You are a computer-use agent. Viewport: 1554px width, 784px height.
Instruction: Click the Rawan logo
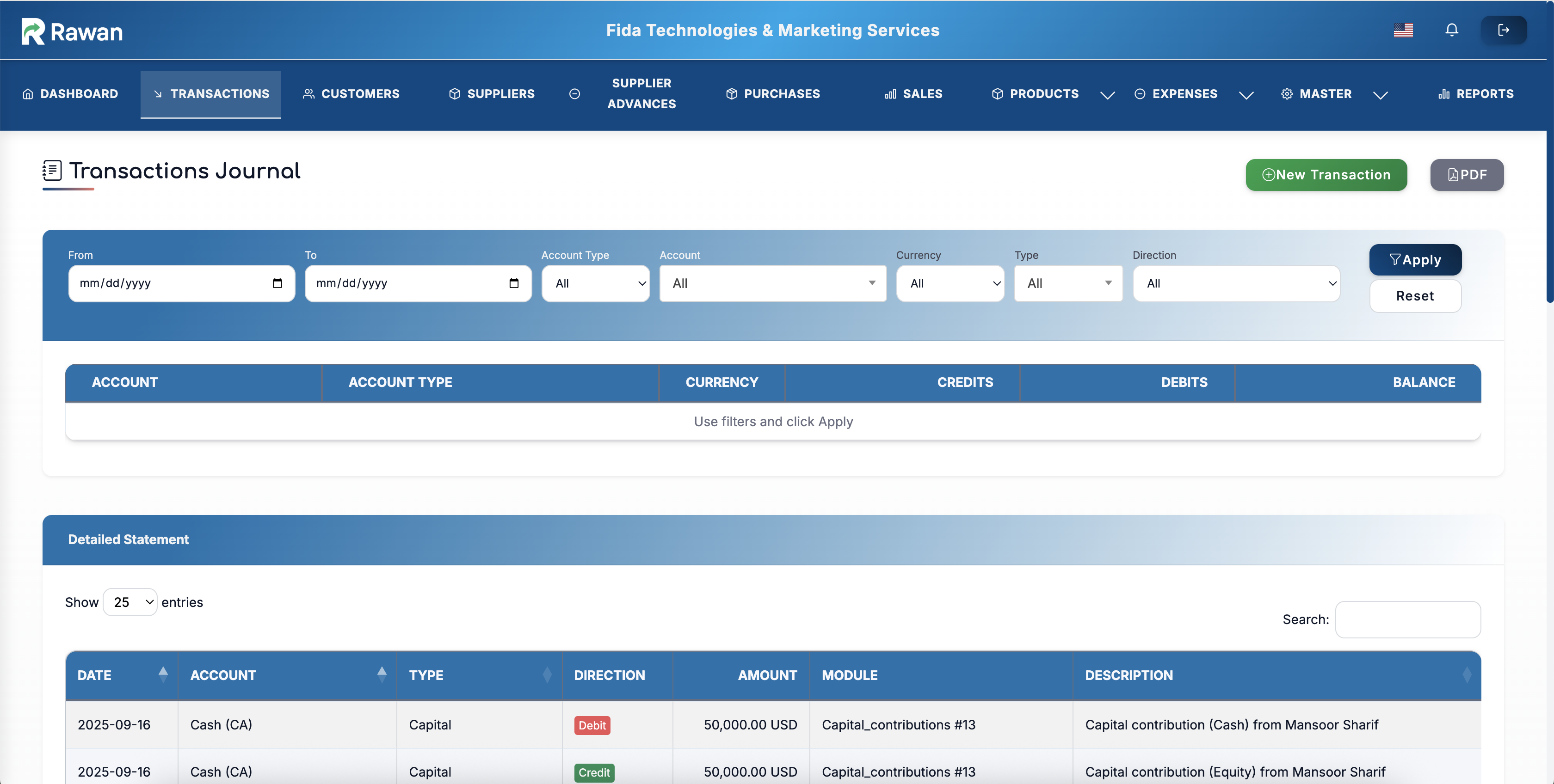(73, 31)
